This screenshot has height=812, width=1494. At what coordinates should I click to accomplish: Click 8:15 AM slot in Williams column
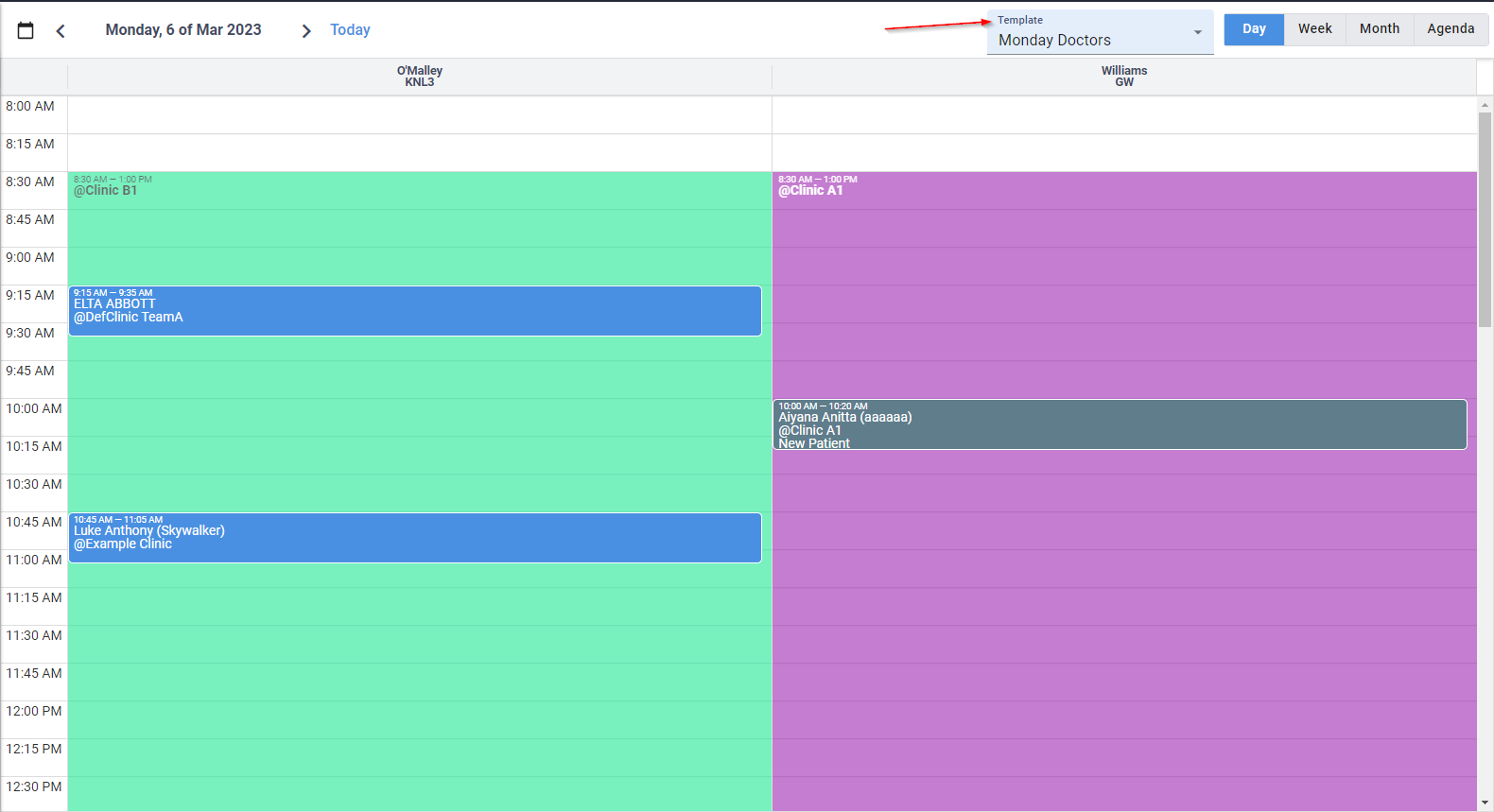tap(1124, 153)
